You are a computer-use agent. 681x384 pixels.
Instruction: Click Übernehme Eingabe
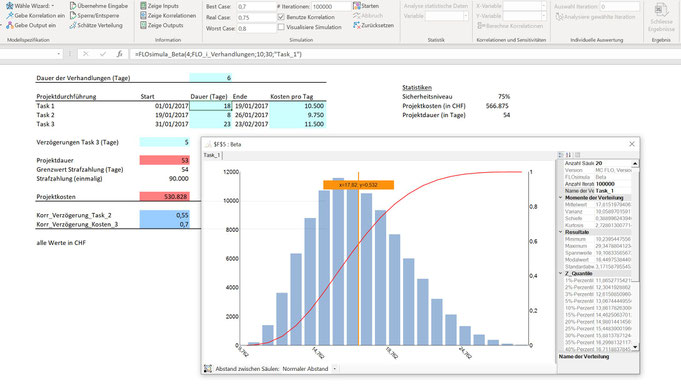(x=99, y=6)
